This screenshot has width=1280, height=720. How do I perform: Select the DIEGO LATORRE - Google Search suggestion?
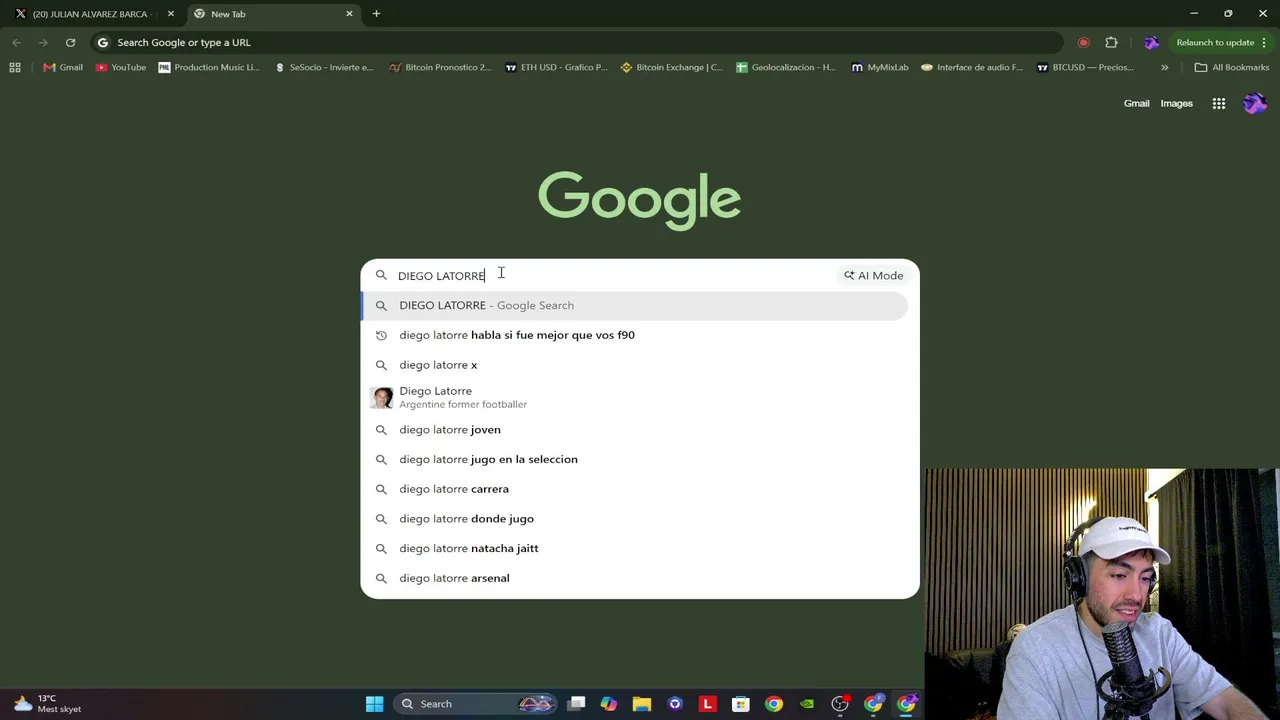click(635, 305)
